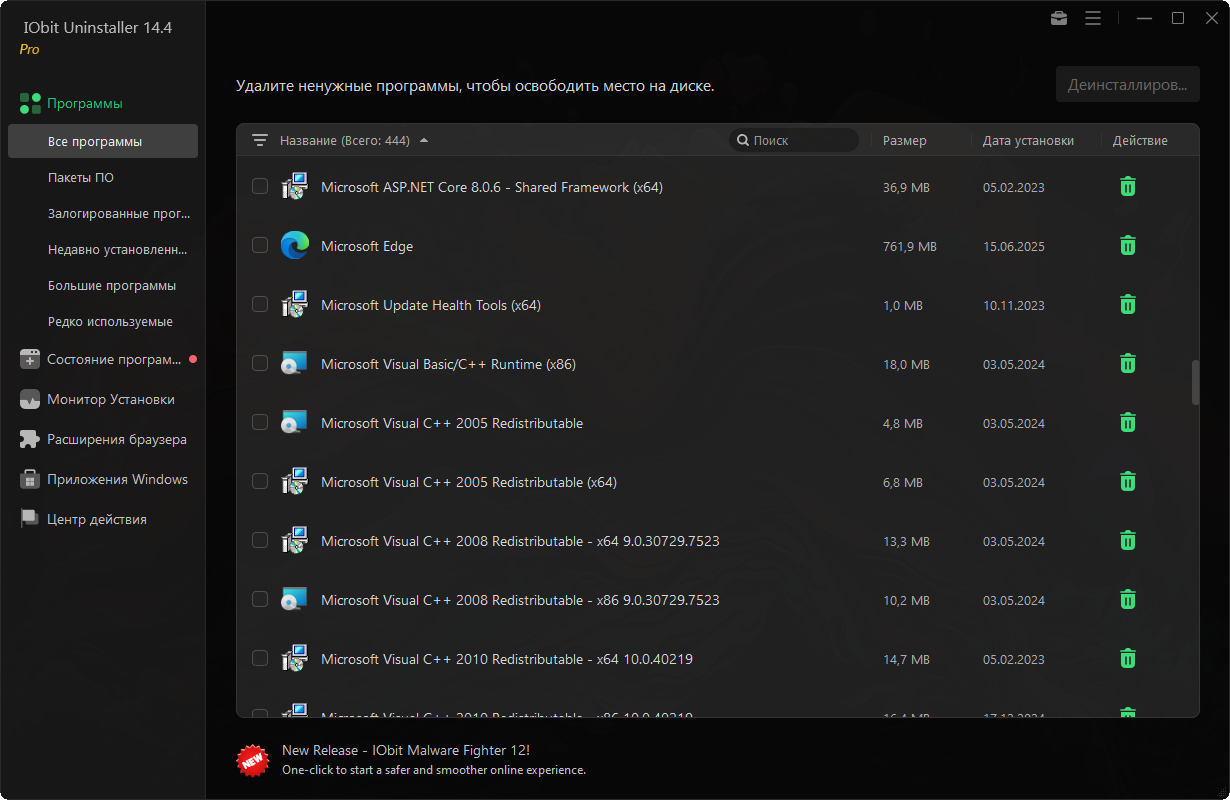Screen dimensions: 1230x800
Task: Click the Название (Всего: 444) column header
Action: [345, 140]
